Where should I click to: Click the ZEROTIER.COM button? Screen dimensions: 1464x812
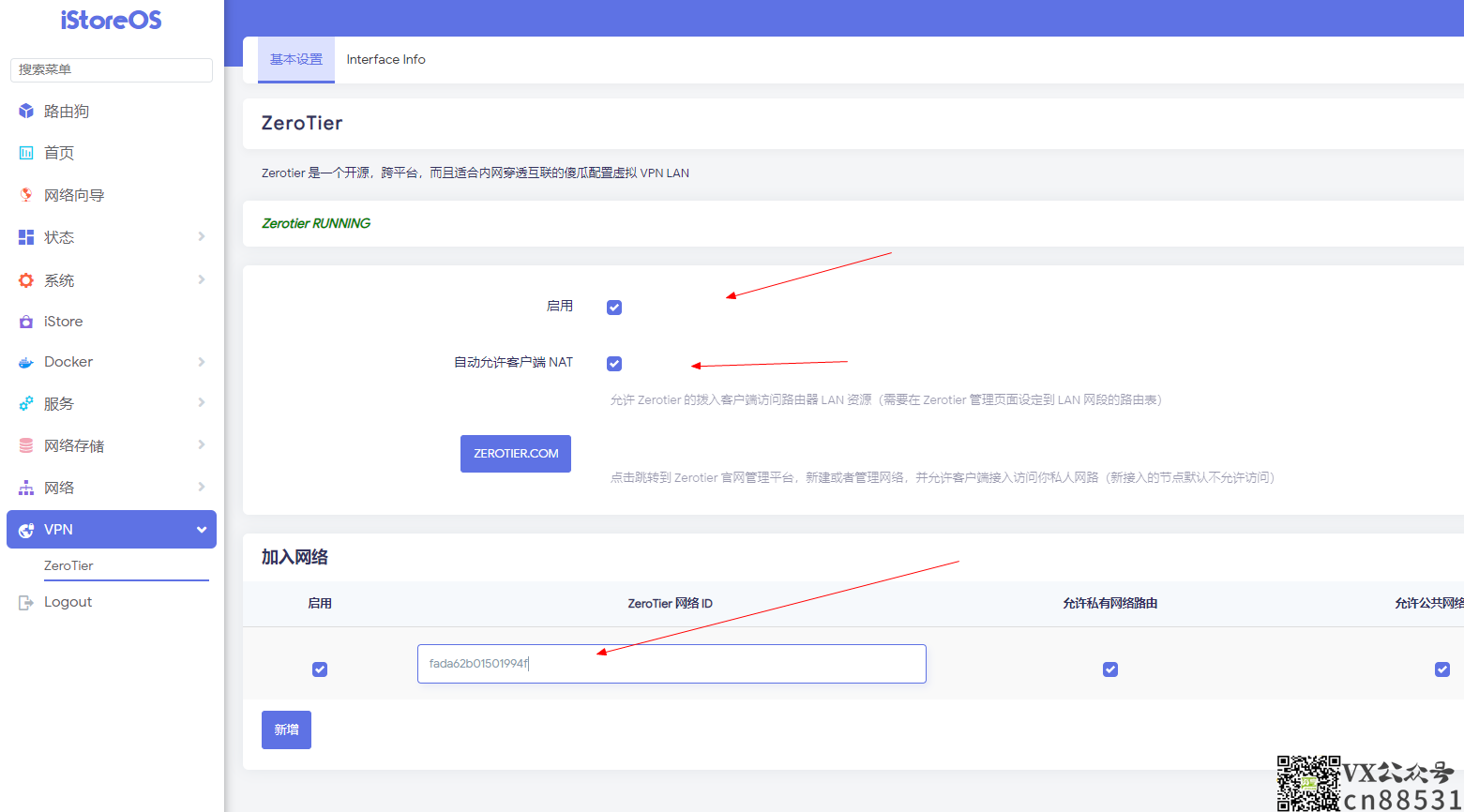tap(516, 454)
